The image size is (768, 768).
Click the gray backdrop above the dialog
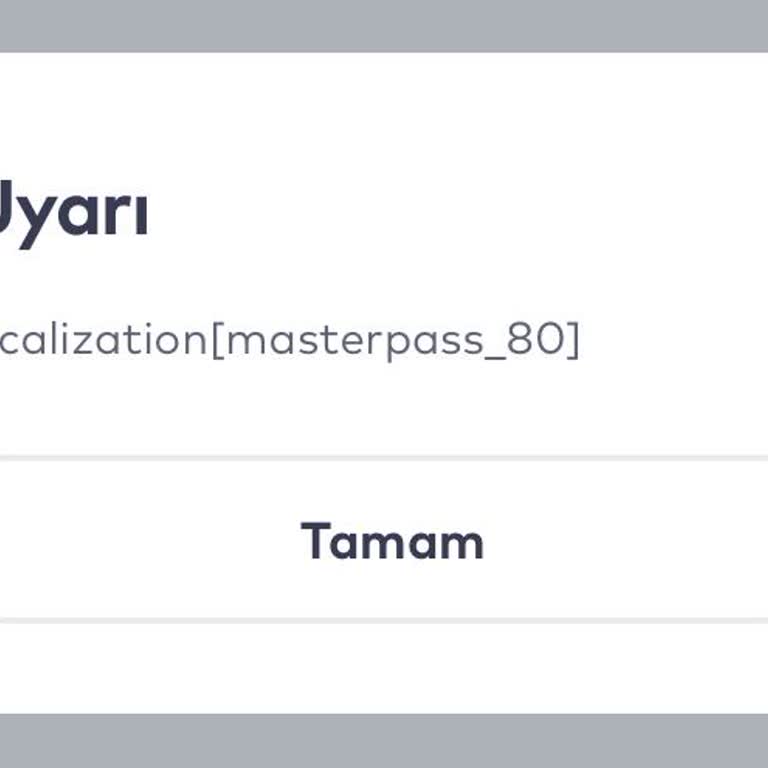[384, 24]
